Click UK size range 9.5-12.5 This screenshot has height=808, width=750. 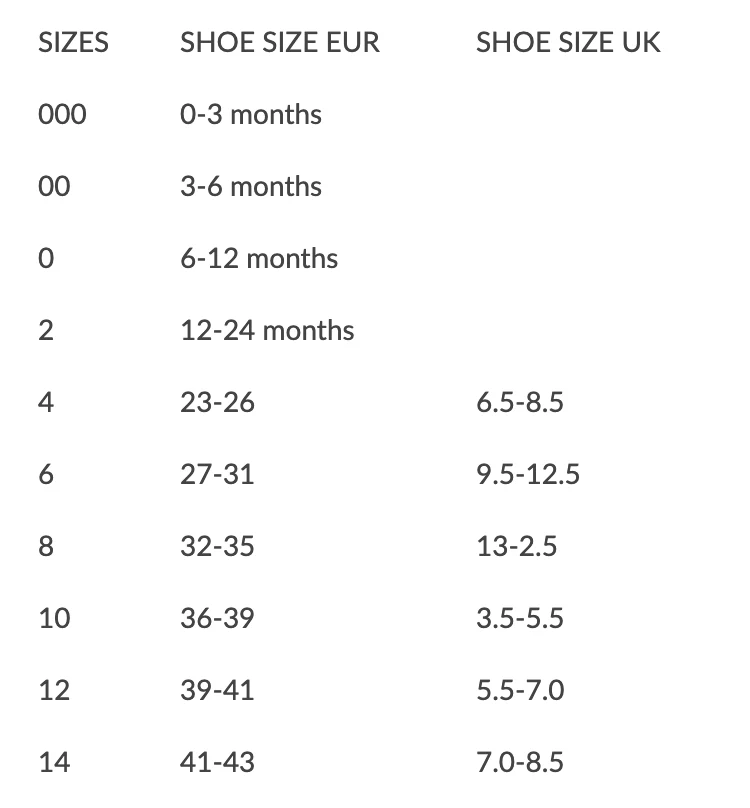pos(528,474)
